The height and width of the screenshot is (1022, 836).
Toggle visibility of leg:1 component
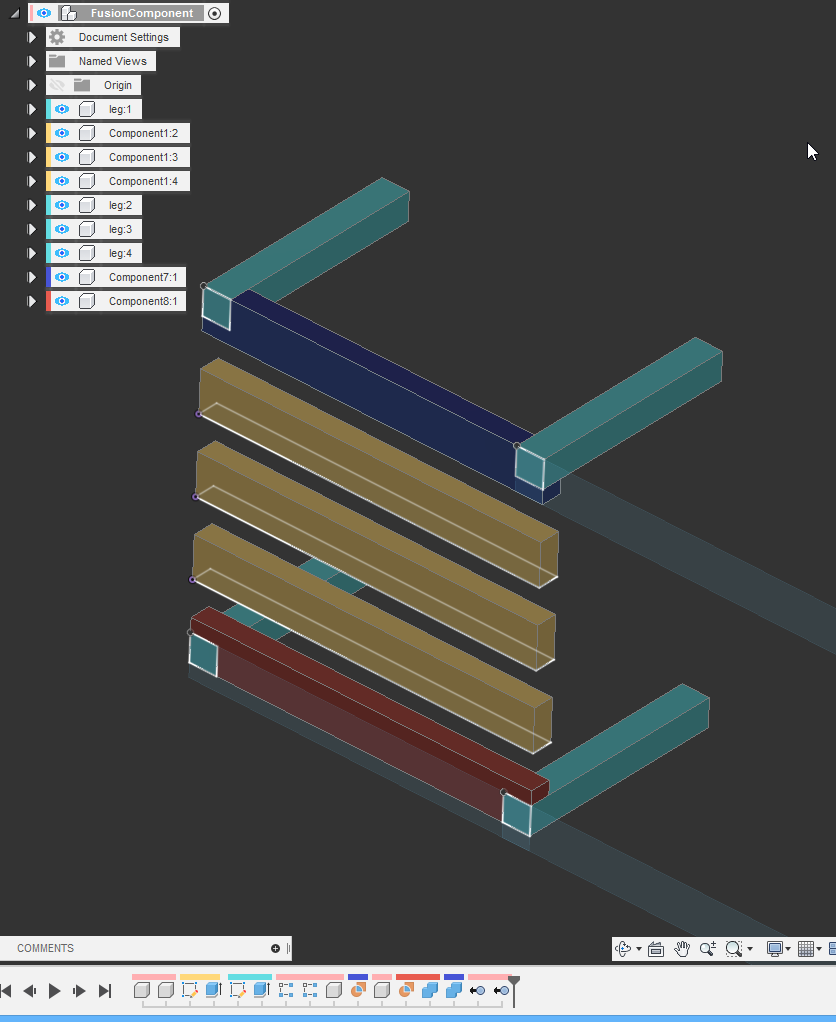point(61,108)
